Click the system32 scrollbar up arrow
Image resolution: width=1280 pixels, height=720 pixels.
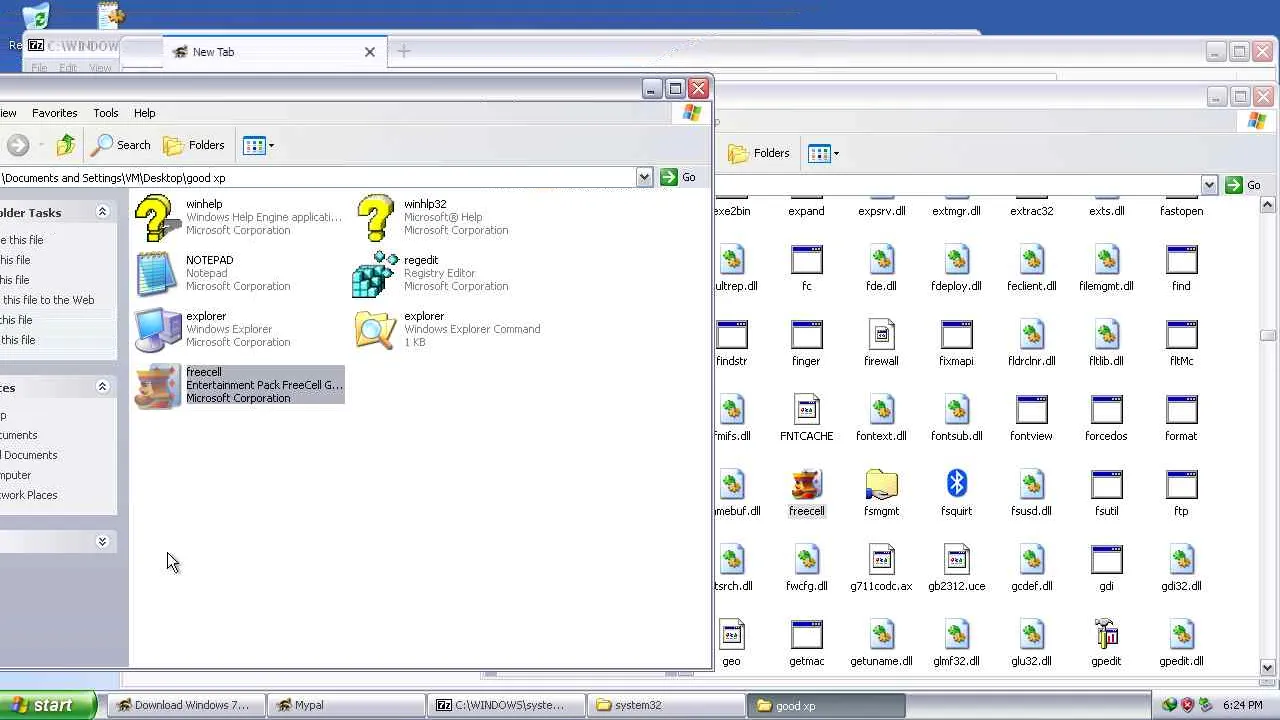click(1267, 205)
